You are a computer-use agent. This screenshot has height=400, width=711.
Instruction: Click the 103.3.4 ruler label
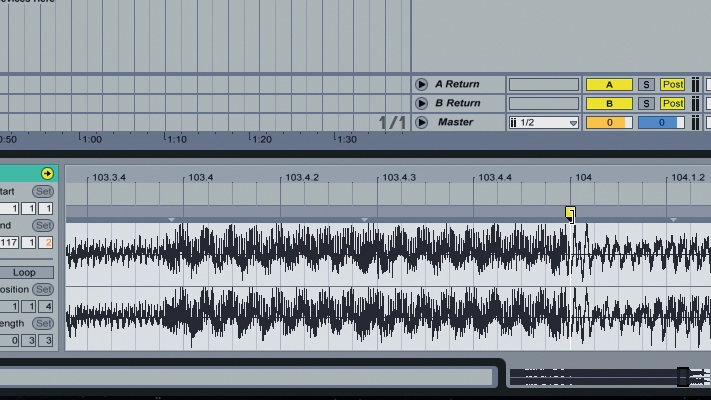(x=109, y=177)
